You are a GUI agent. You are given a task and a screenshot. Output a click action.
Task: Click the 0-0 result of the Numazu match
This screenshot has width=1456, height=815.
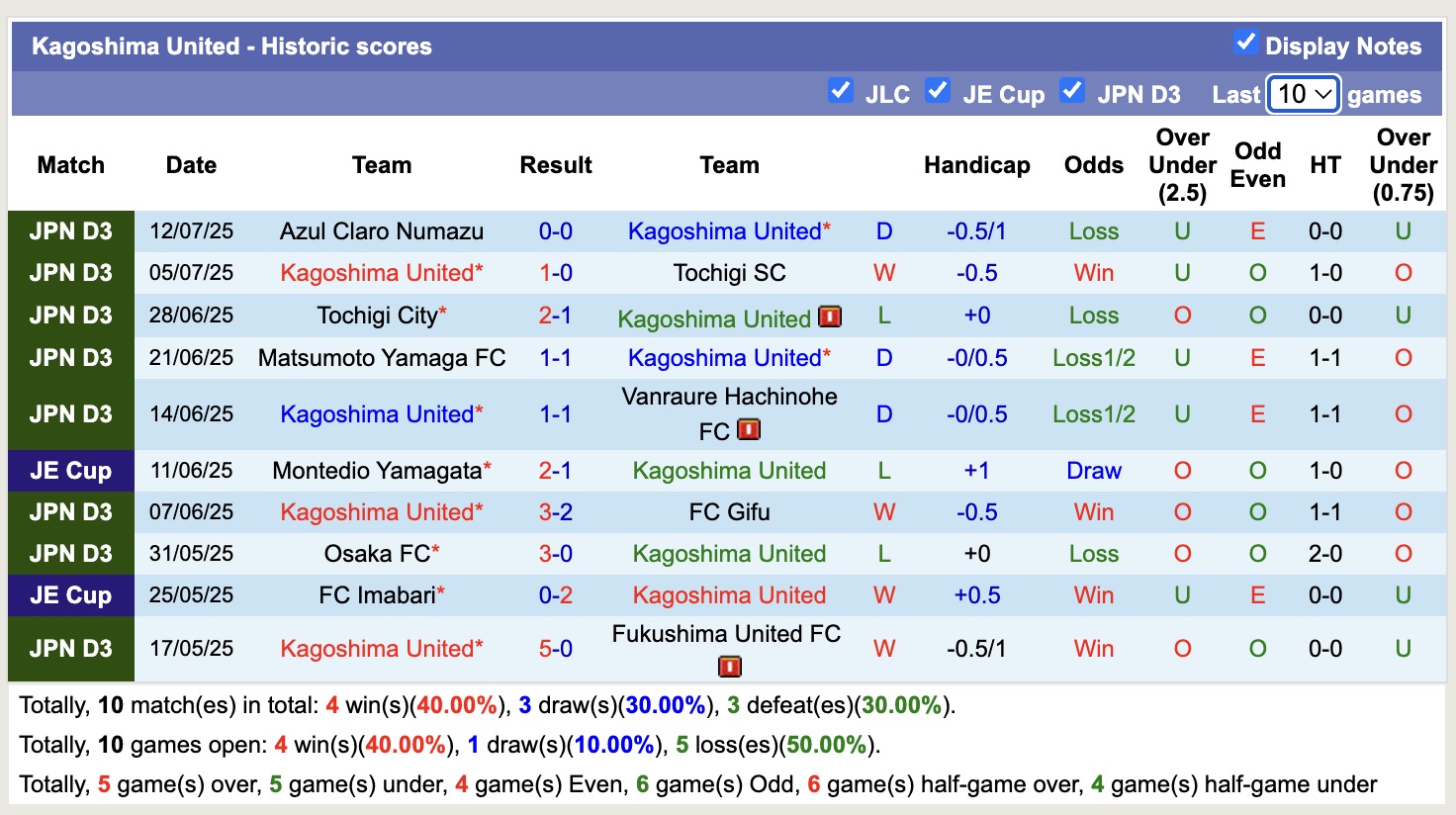pos(556,230)
